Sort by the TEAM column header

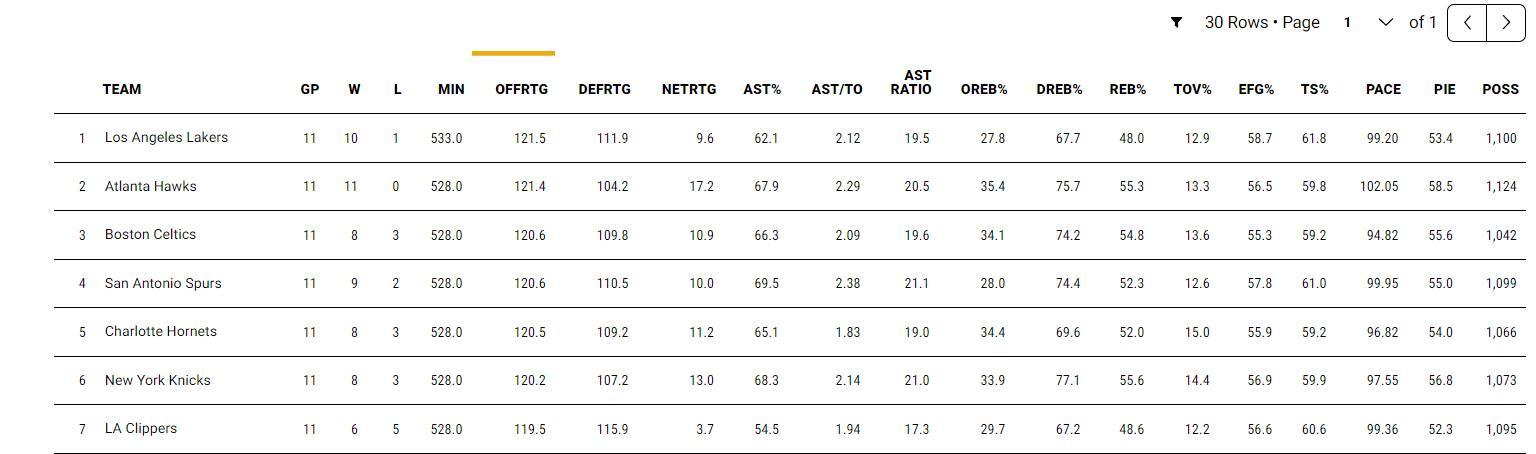[122, 89]
